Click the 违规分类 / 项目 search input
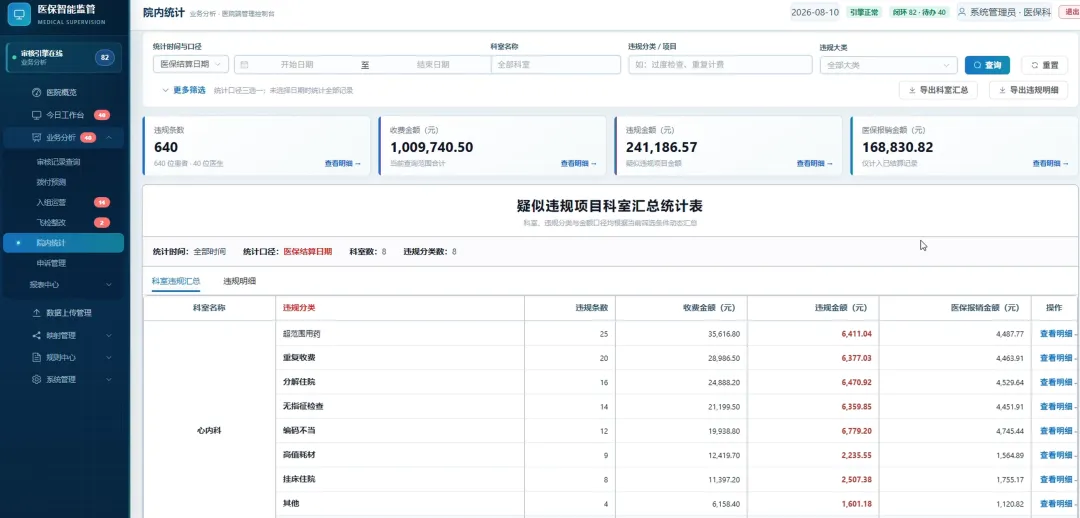This screenshot has height=518, width=1080. 720,65
